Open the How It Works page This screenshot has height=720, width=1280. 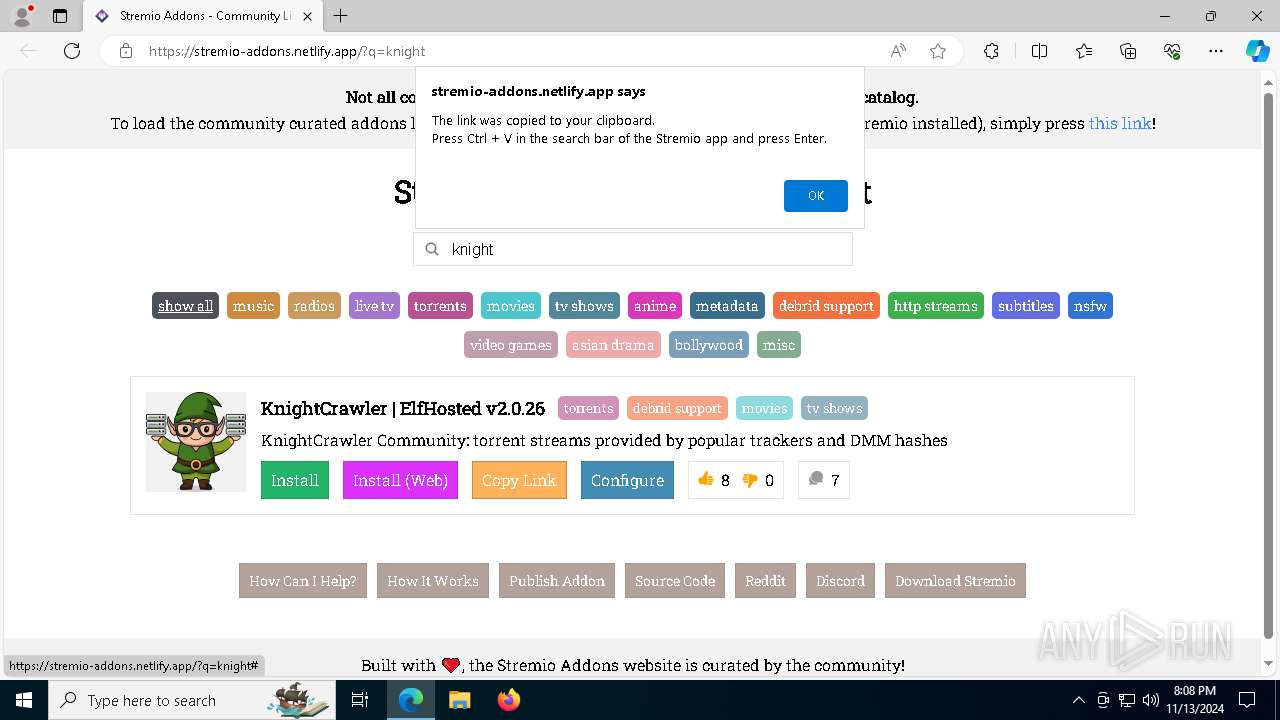coord(433,581)
